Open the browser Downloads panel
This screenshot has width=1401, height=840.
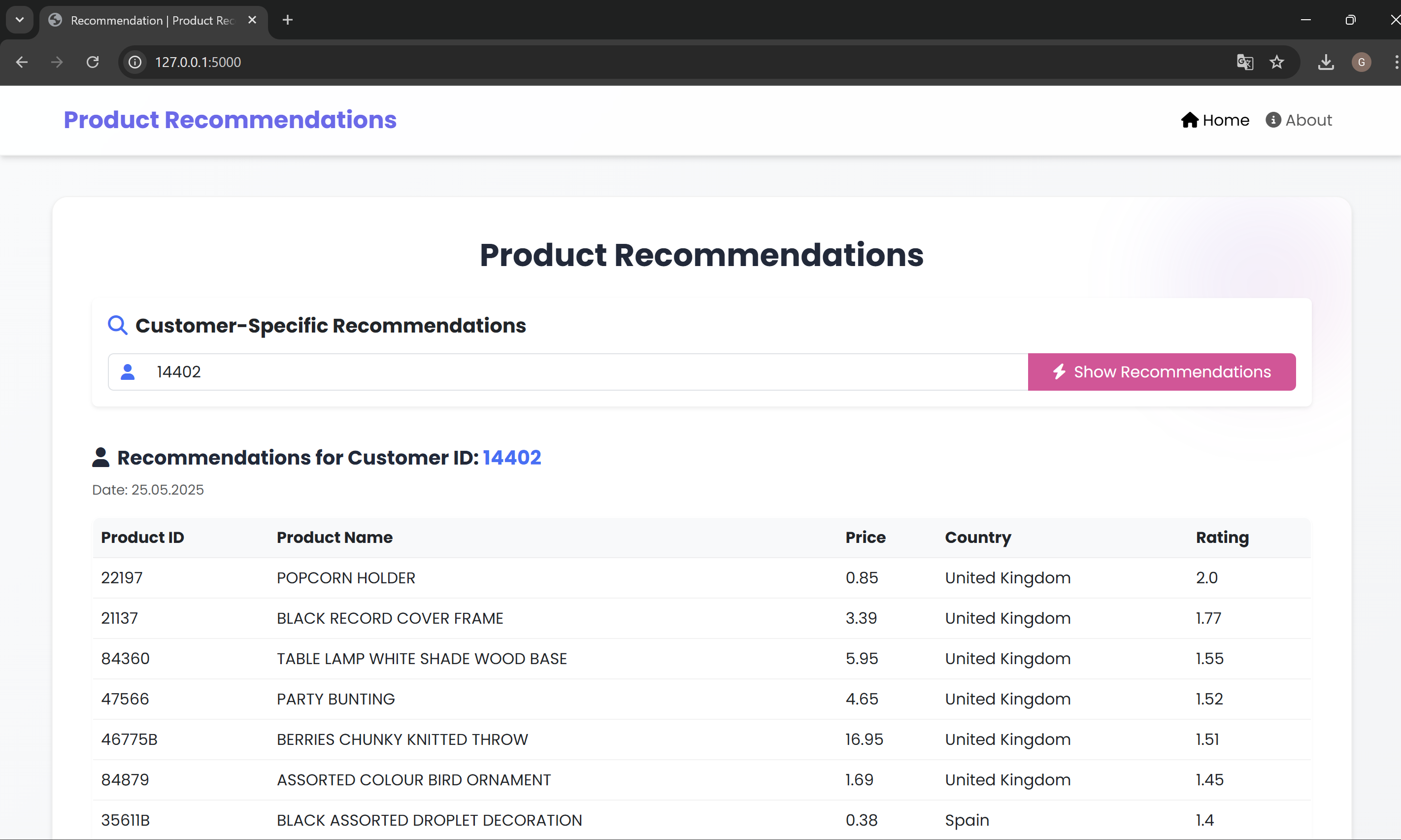click(x=1326, y=62)
